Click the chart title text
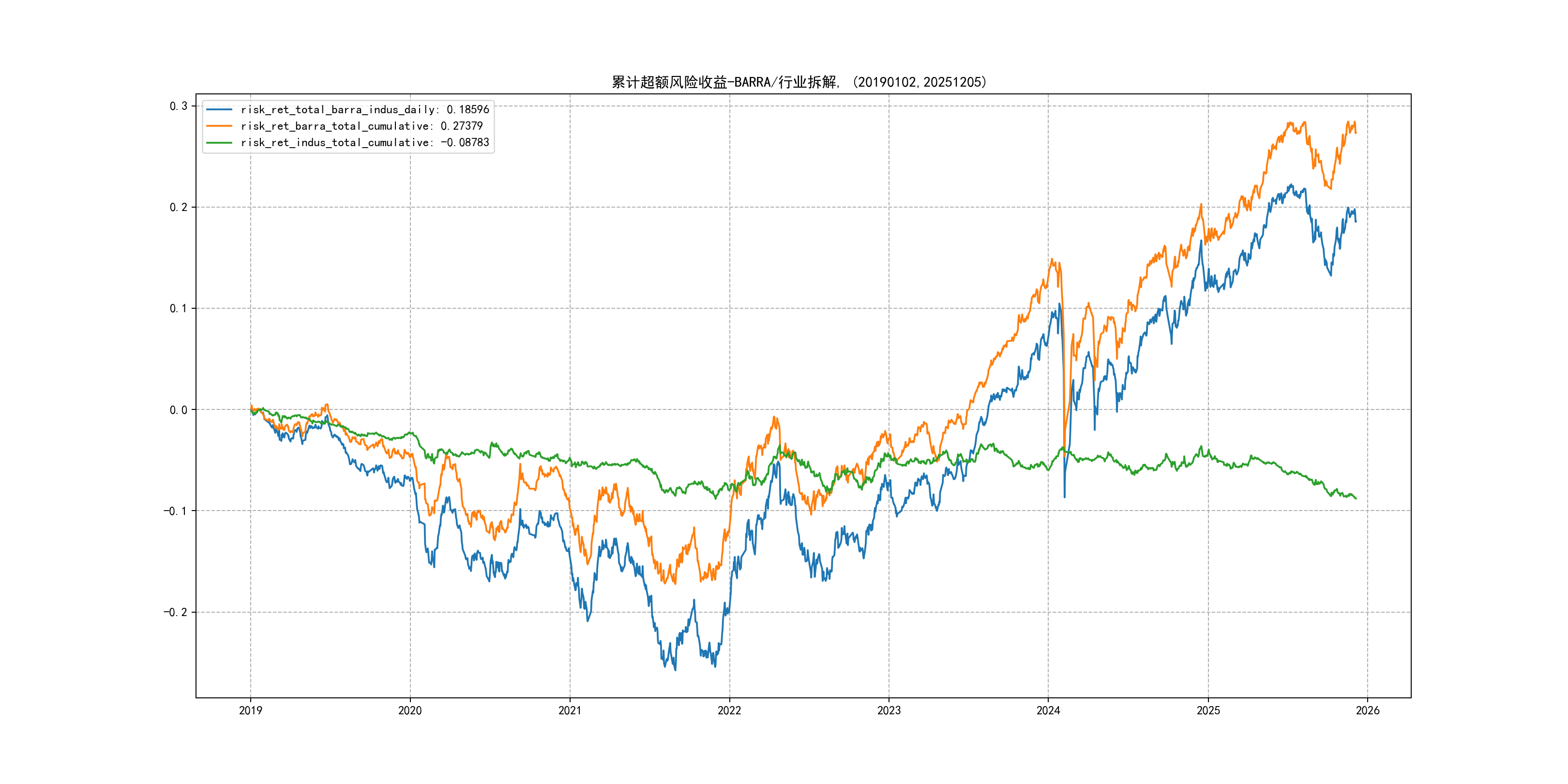Image resolution: width=1568 pixels, height=784 pixels. point(799,82)
